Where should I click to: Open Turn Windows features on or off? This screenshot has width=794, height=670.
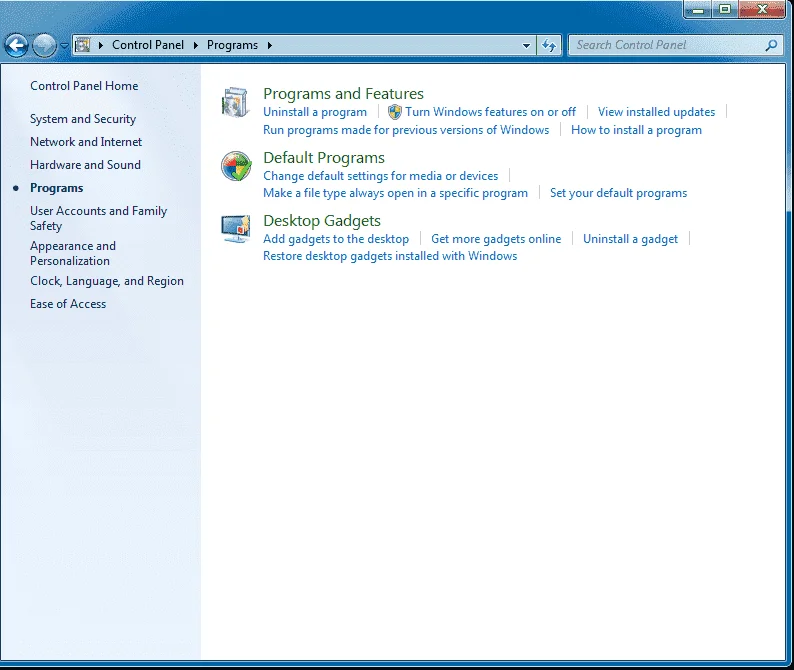pyautogui.click(x=491, y=112)
